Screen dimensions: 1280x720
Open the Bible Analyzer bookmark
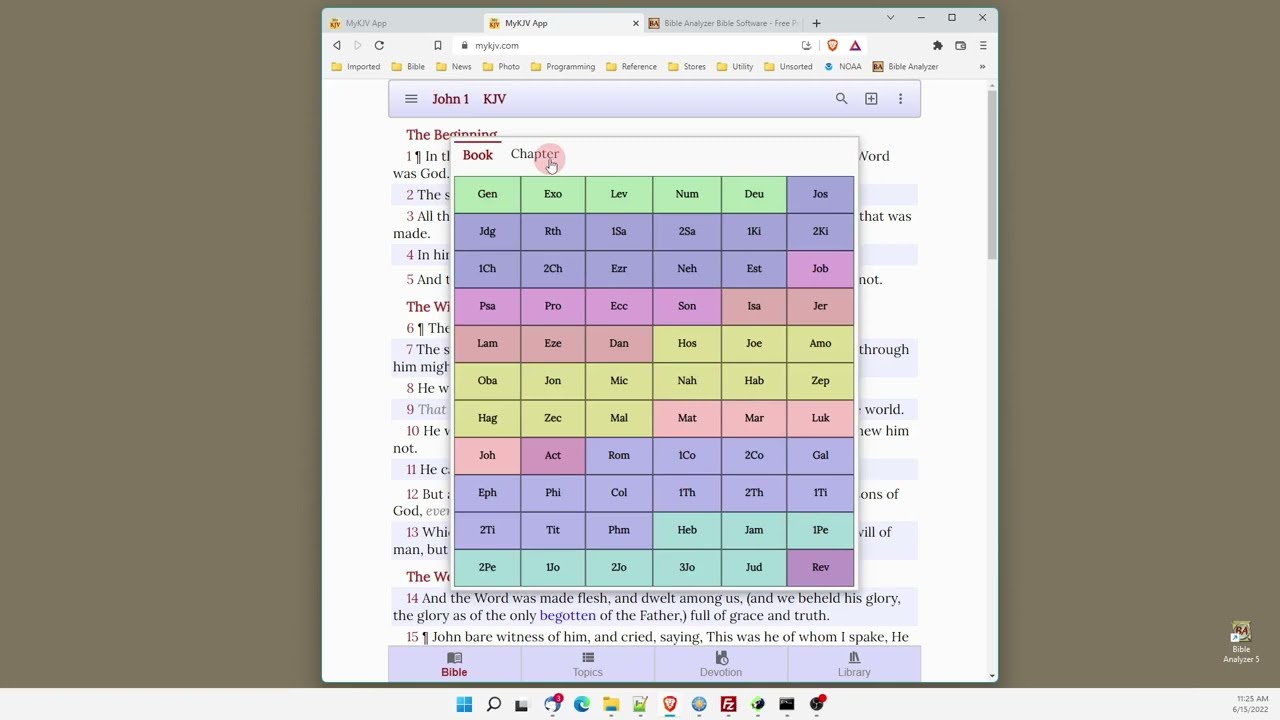(905, 67)
